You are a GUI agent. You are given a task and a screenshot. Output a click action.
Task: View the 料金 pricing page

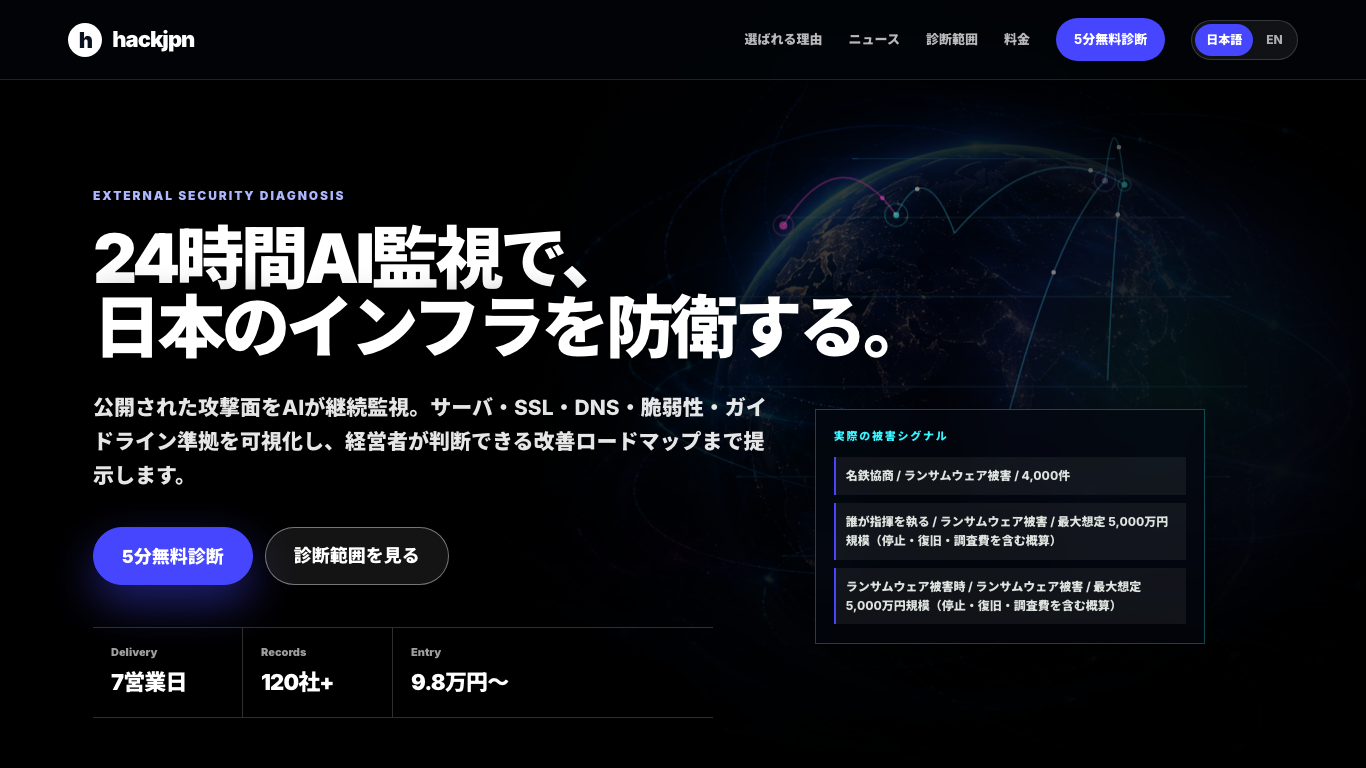(1017, 40)
